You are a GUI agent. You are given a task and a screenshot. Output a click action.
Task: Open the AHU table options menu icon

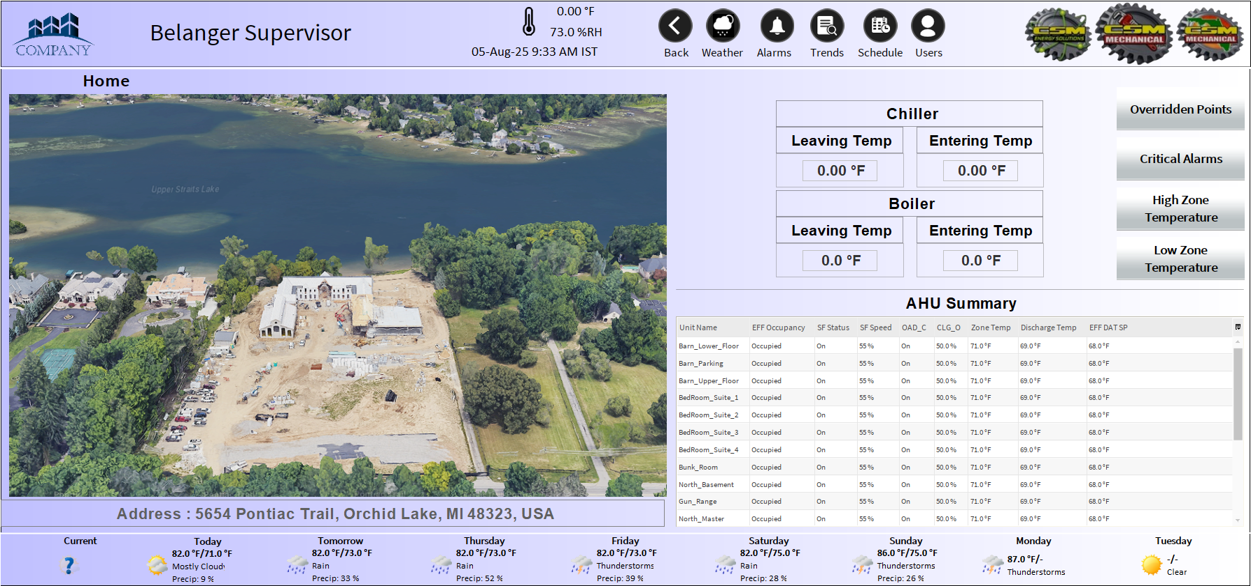pyautogui.click(x=1238, y=327)
